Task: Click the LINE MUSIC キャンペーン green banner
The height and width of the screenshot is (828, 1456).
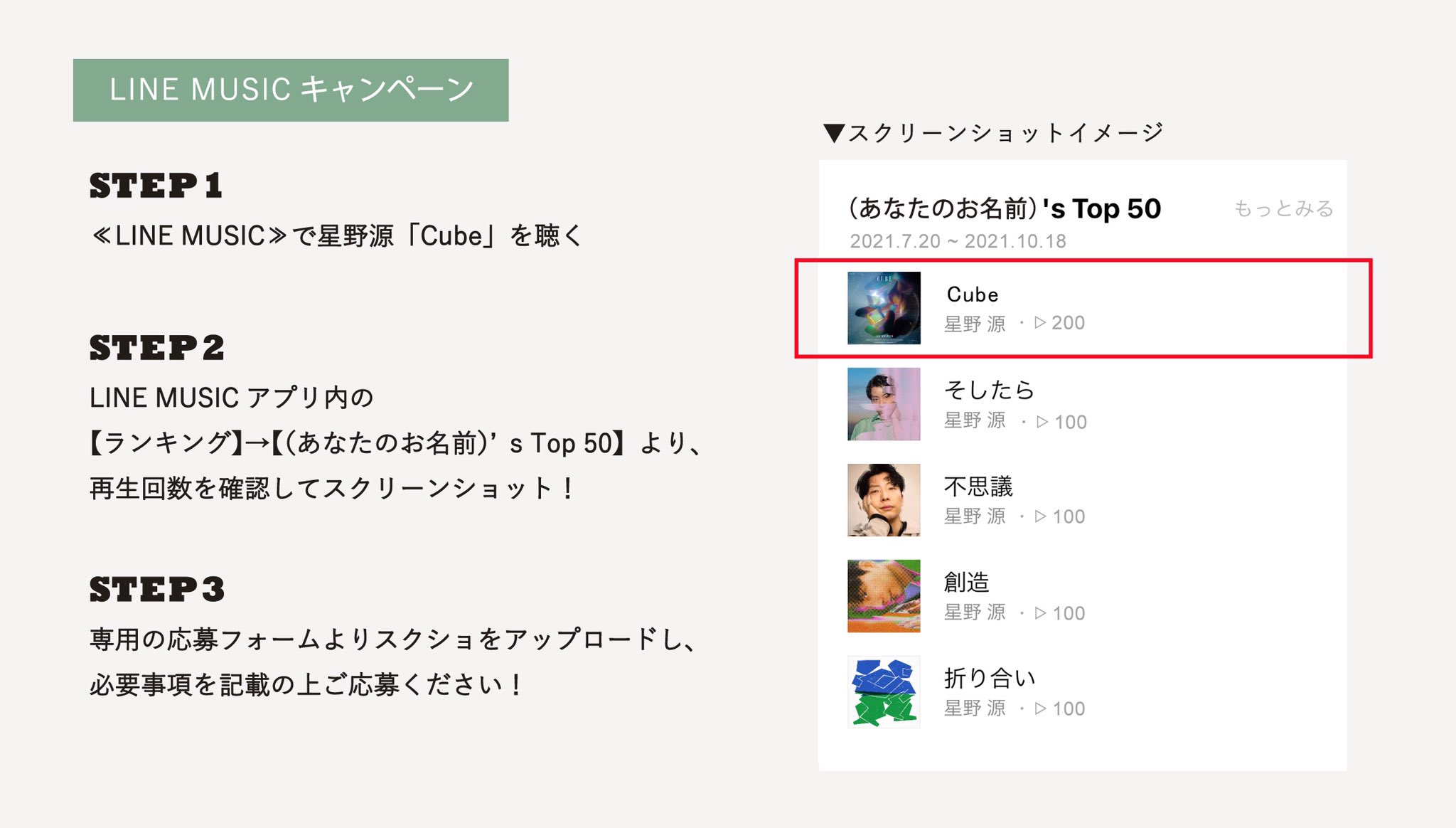Action: click(x=291, y=90)
